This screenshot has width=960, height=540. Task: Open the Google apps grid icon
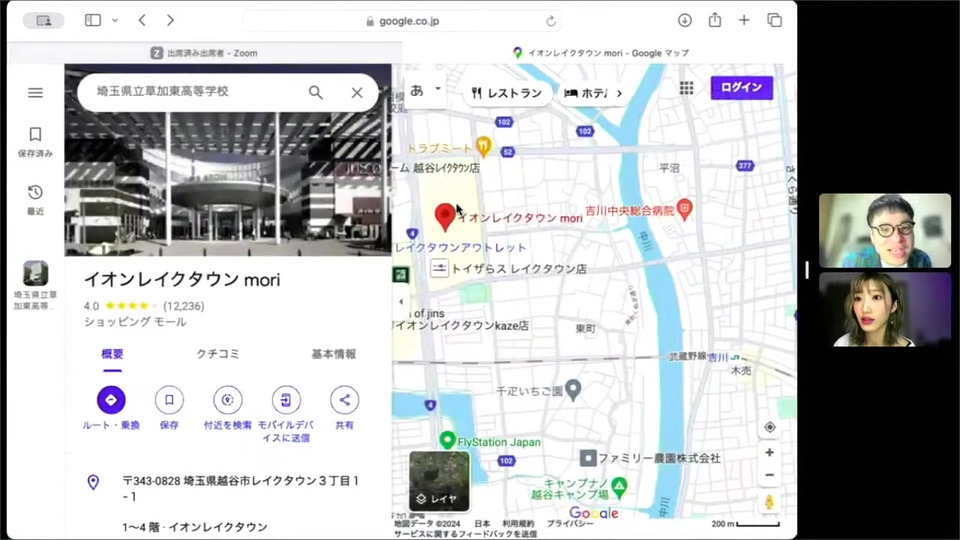(x=686, y=88)
